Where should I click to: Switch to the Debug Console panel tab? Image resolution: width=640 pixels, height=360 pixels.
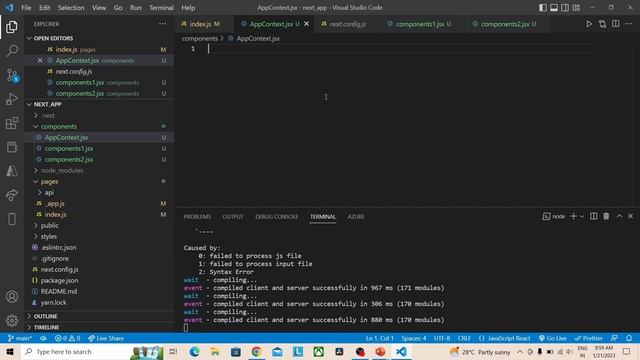point(276,217)
